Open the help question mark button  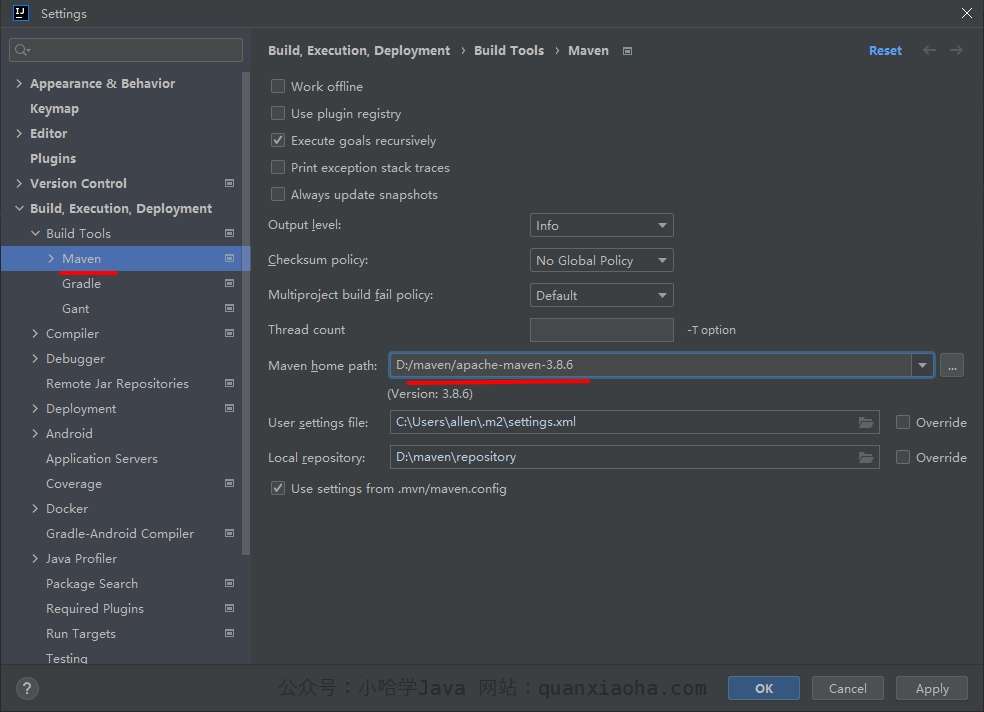(27, 688)
